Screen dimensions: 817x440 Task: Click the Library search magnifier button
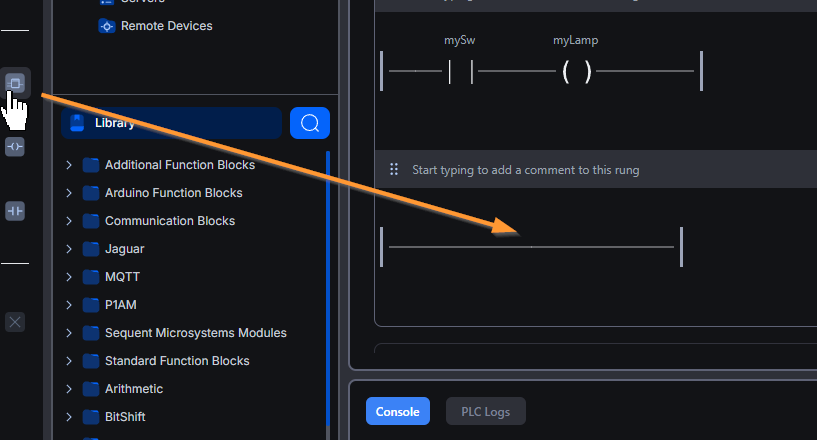pos(310,123)
